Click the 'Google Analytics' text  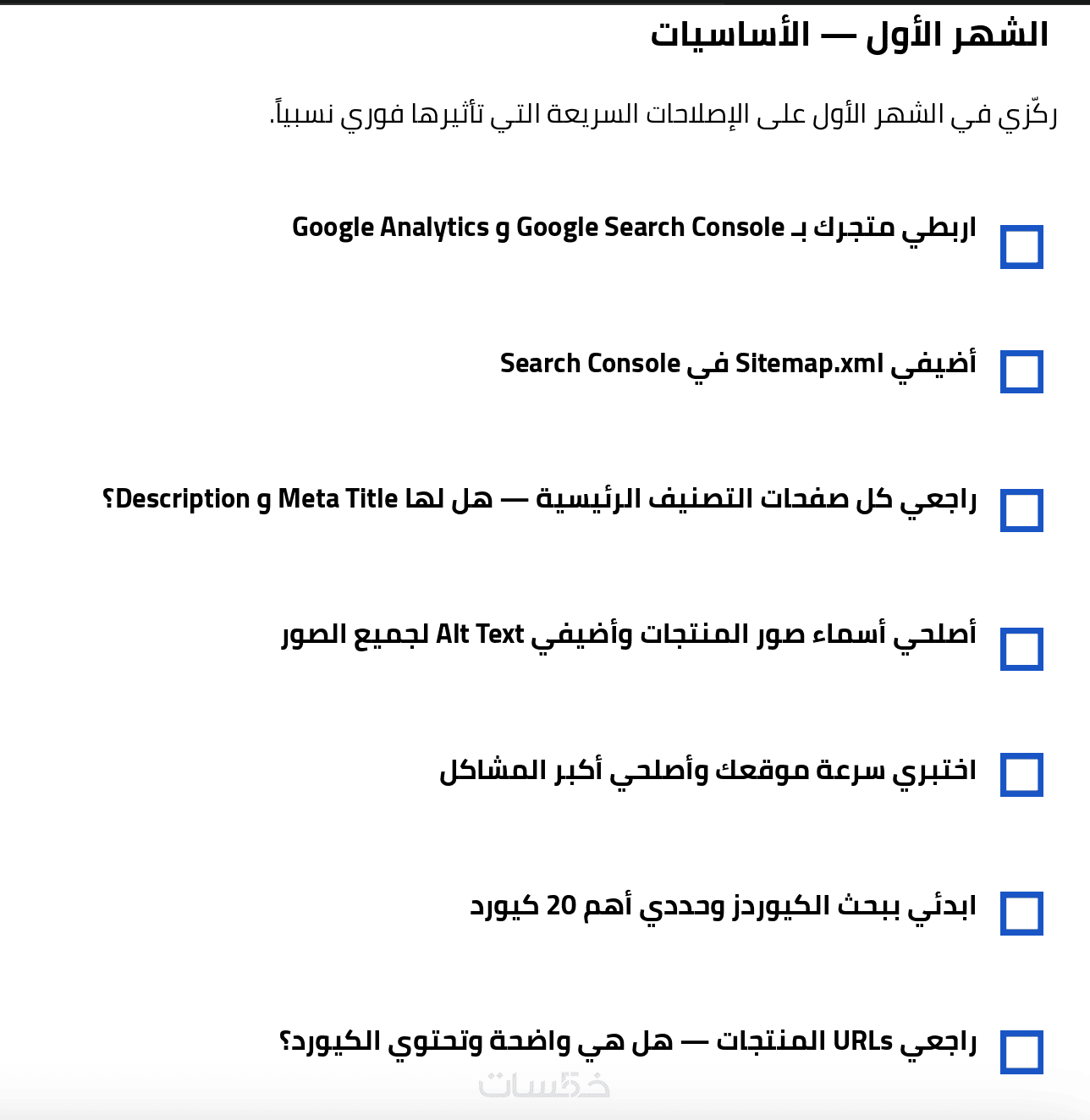[390, 228]
